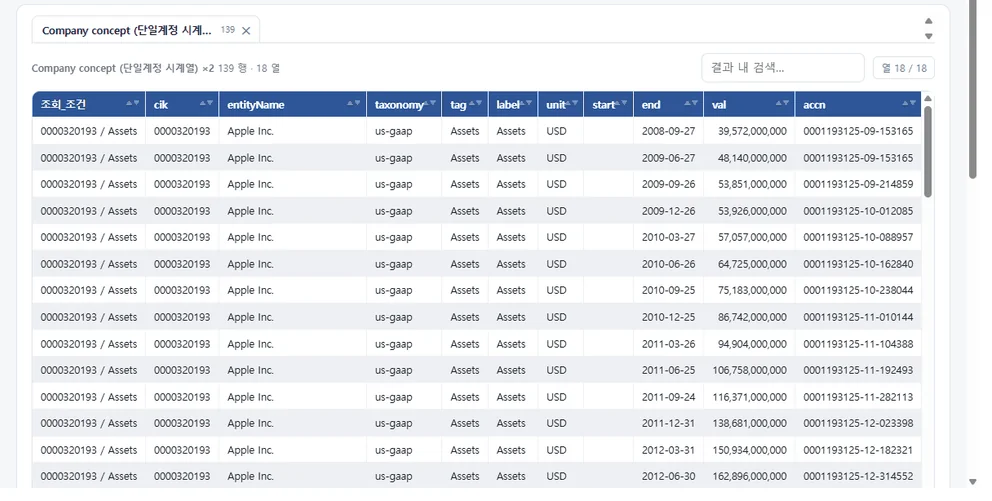Image resolution: width=992 pixels, height=501 pixels.
Task: Click the val column header label
Action: coord(719,105)
